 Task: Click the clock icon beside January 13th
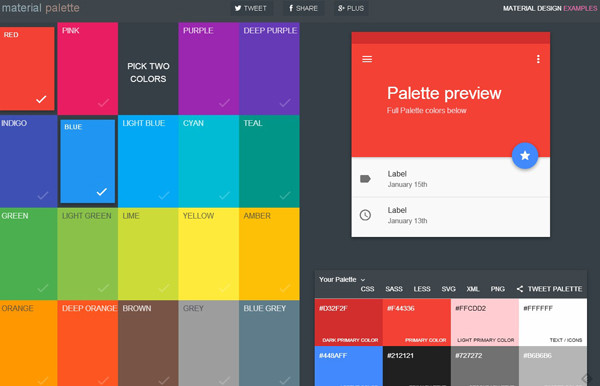[x=365, y=215]
